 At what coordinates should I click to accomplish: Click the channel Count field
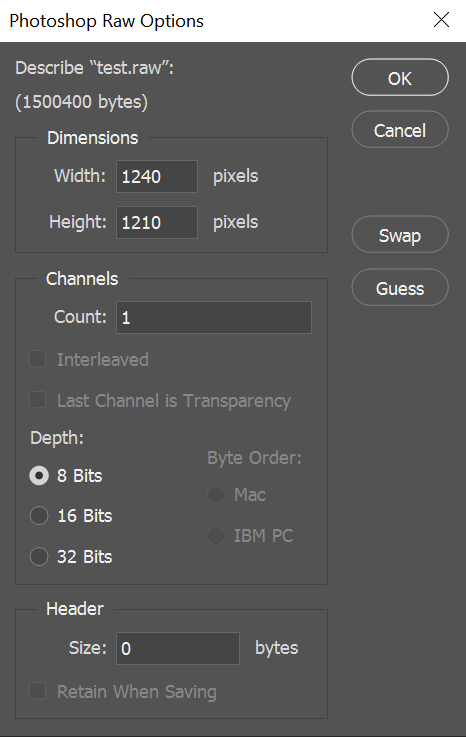tap(214, 318)
